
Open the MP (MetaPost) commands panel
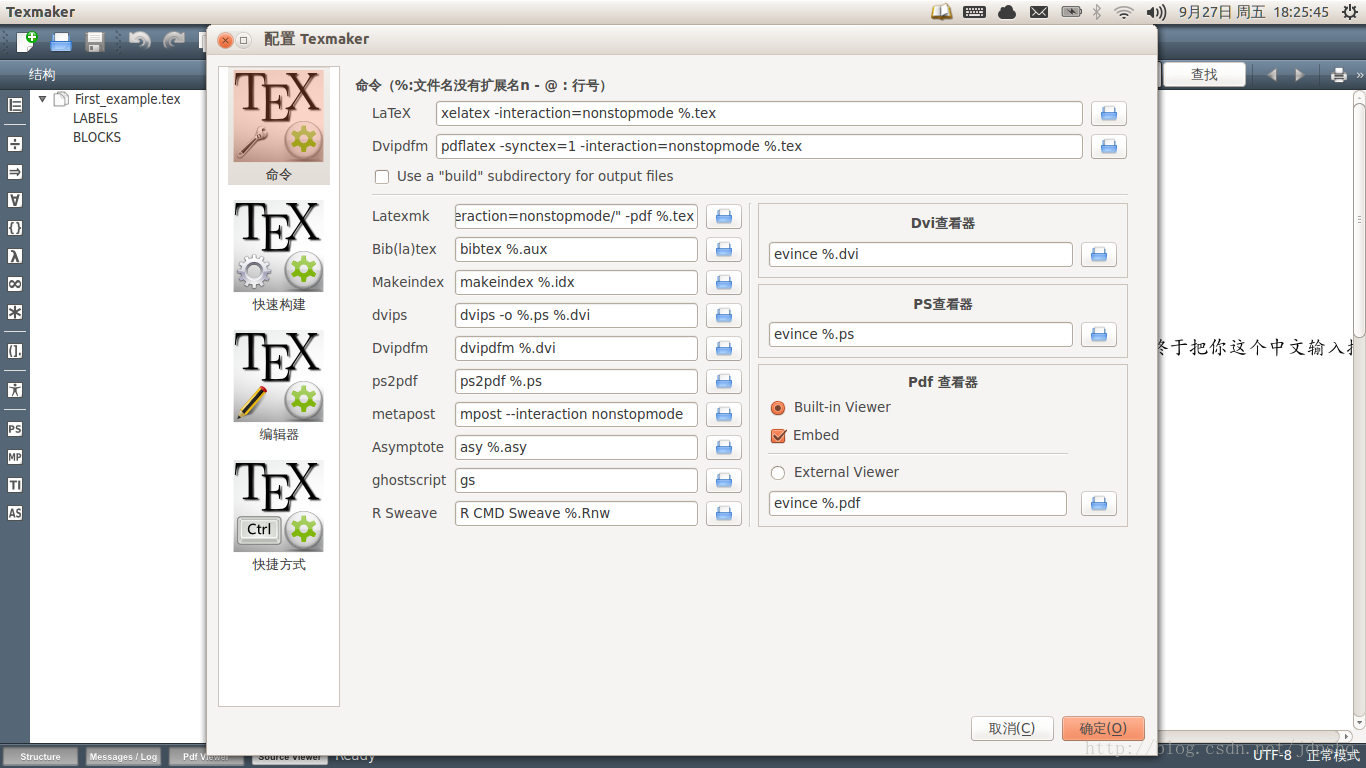(x=15, y=457)
